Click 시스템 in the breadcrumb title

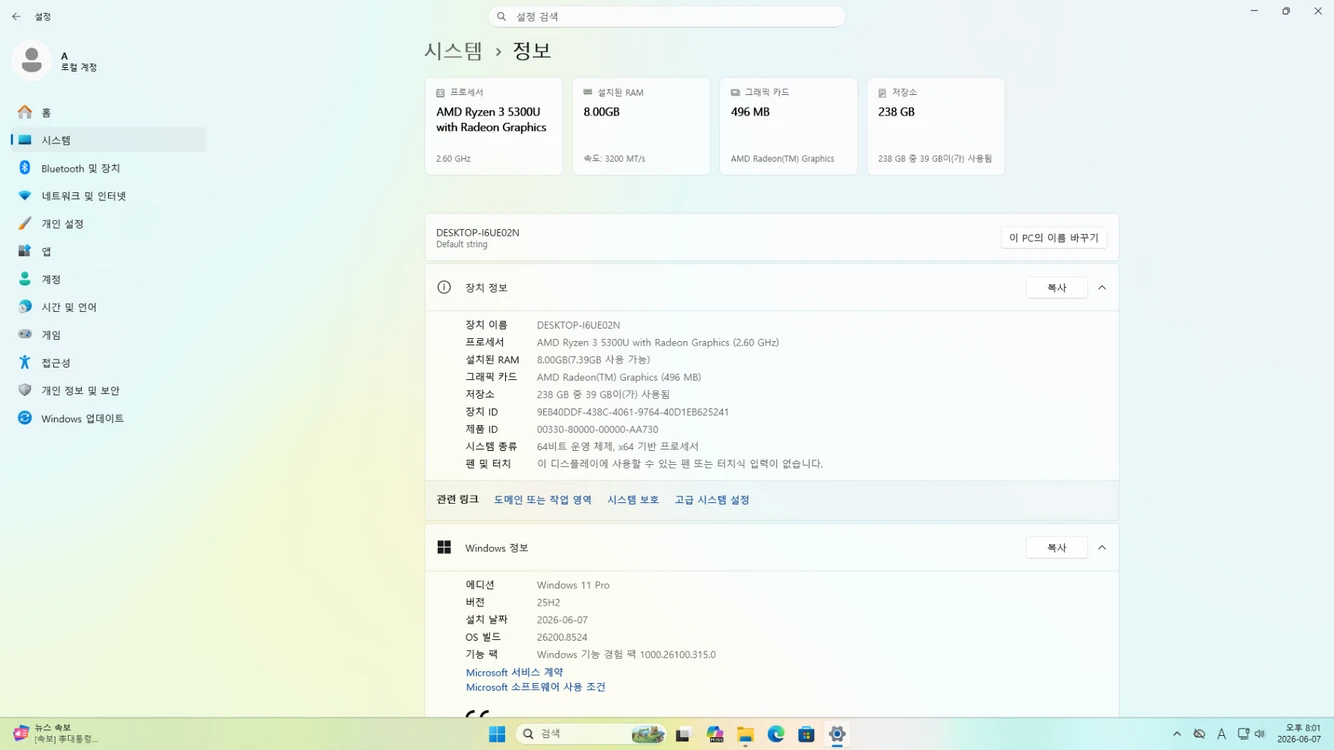[x=453, y=51]
